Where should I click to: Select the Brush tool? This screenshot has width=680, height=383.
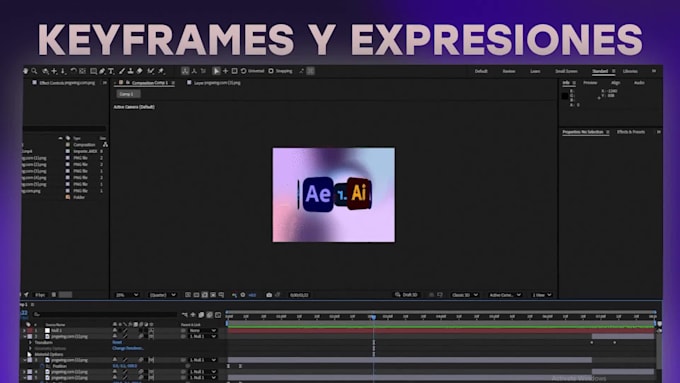(x=122, y=71)
